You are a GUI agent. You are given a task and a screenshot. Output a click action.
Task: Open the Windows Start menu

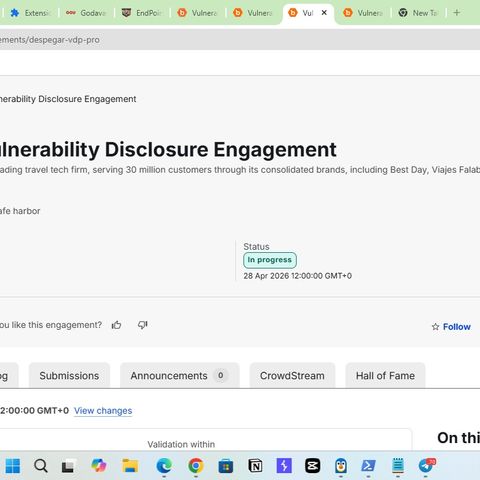13,466
